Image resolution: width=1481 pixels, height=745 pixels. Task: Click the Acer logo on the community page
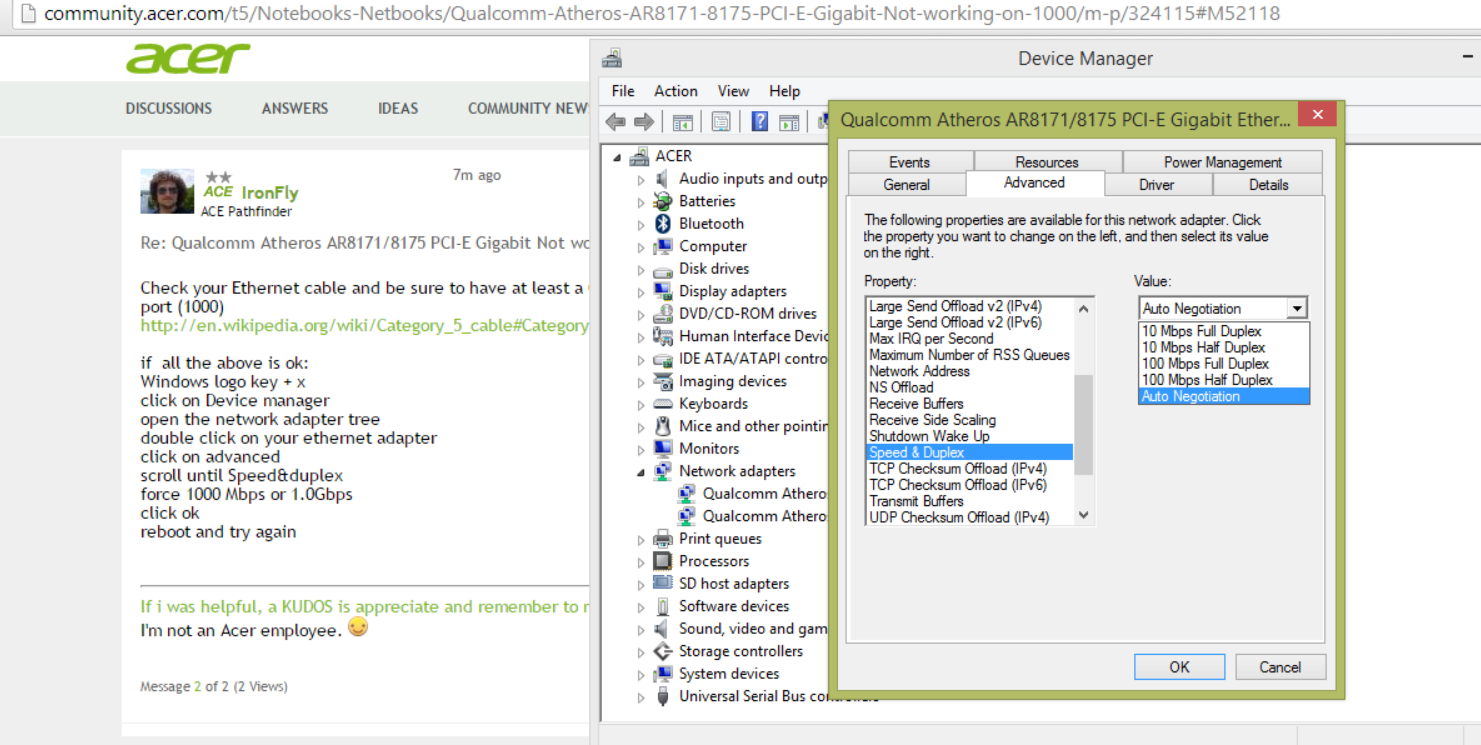(188, 58)
